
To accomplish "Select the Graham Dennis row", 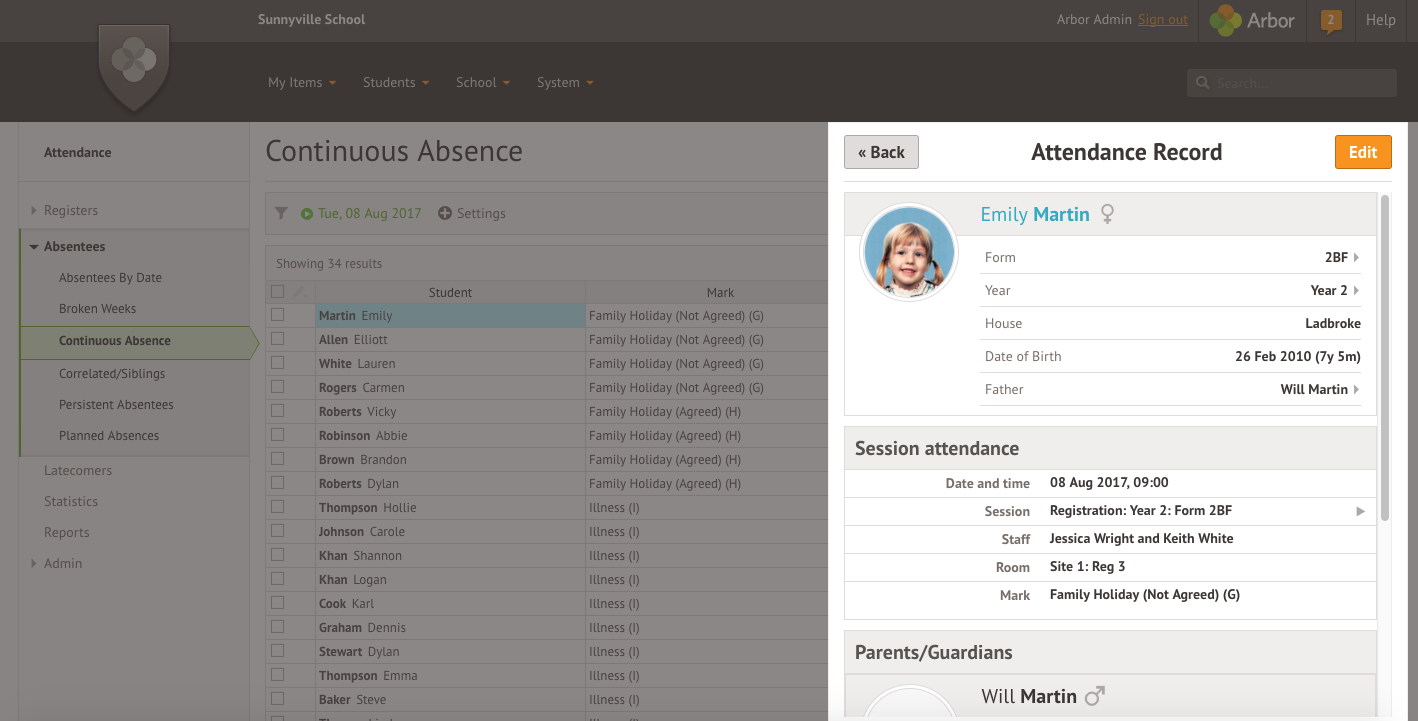I will (x=546, y=627).
